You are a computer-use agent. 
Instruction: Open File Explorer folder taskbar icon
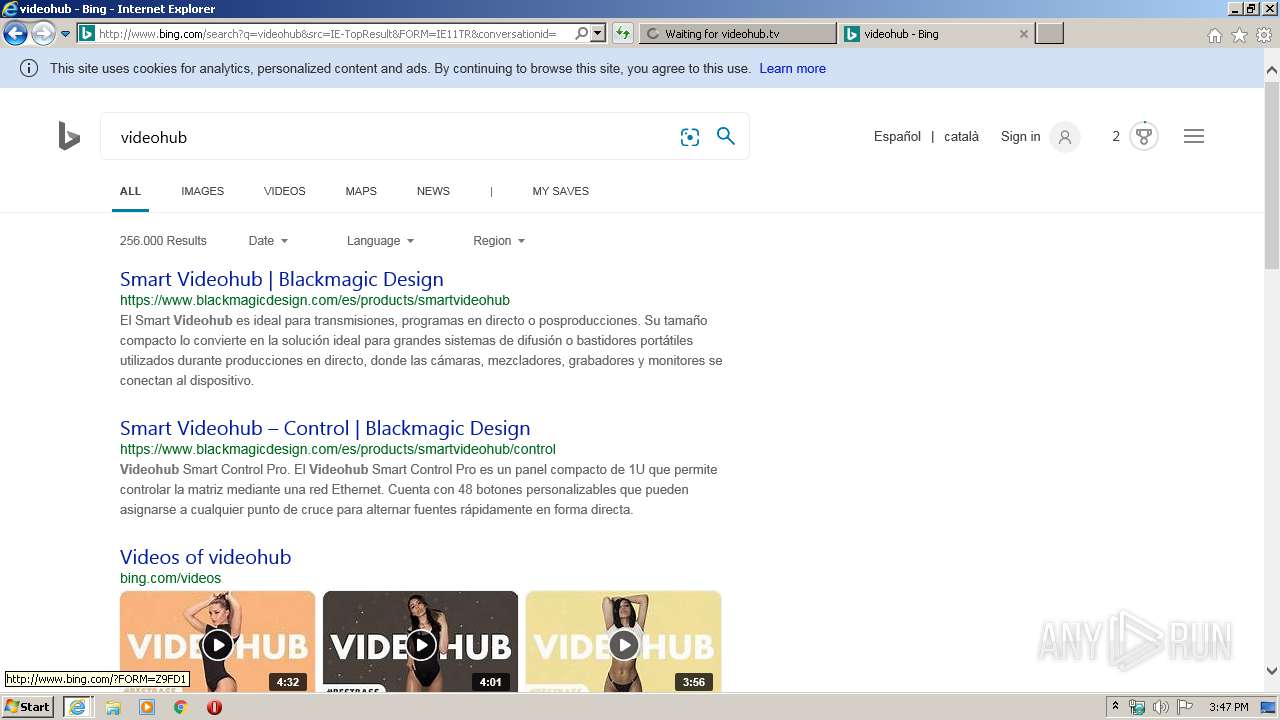point(113,707)
